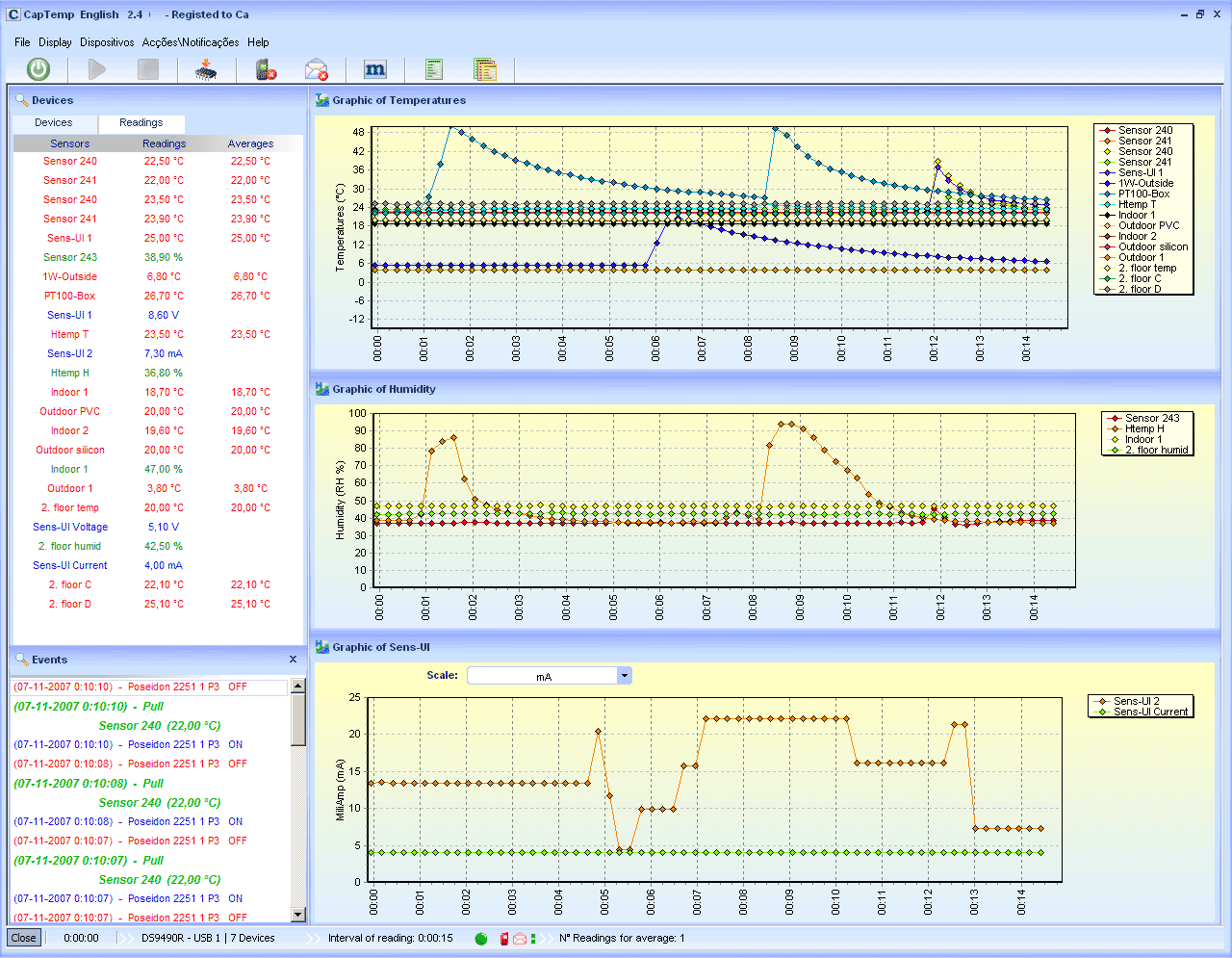Click the chip with orange arrow icon

[206, 69]
